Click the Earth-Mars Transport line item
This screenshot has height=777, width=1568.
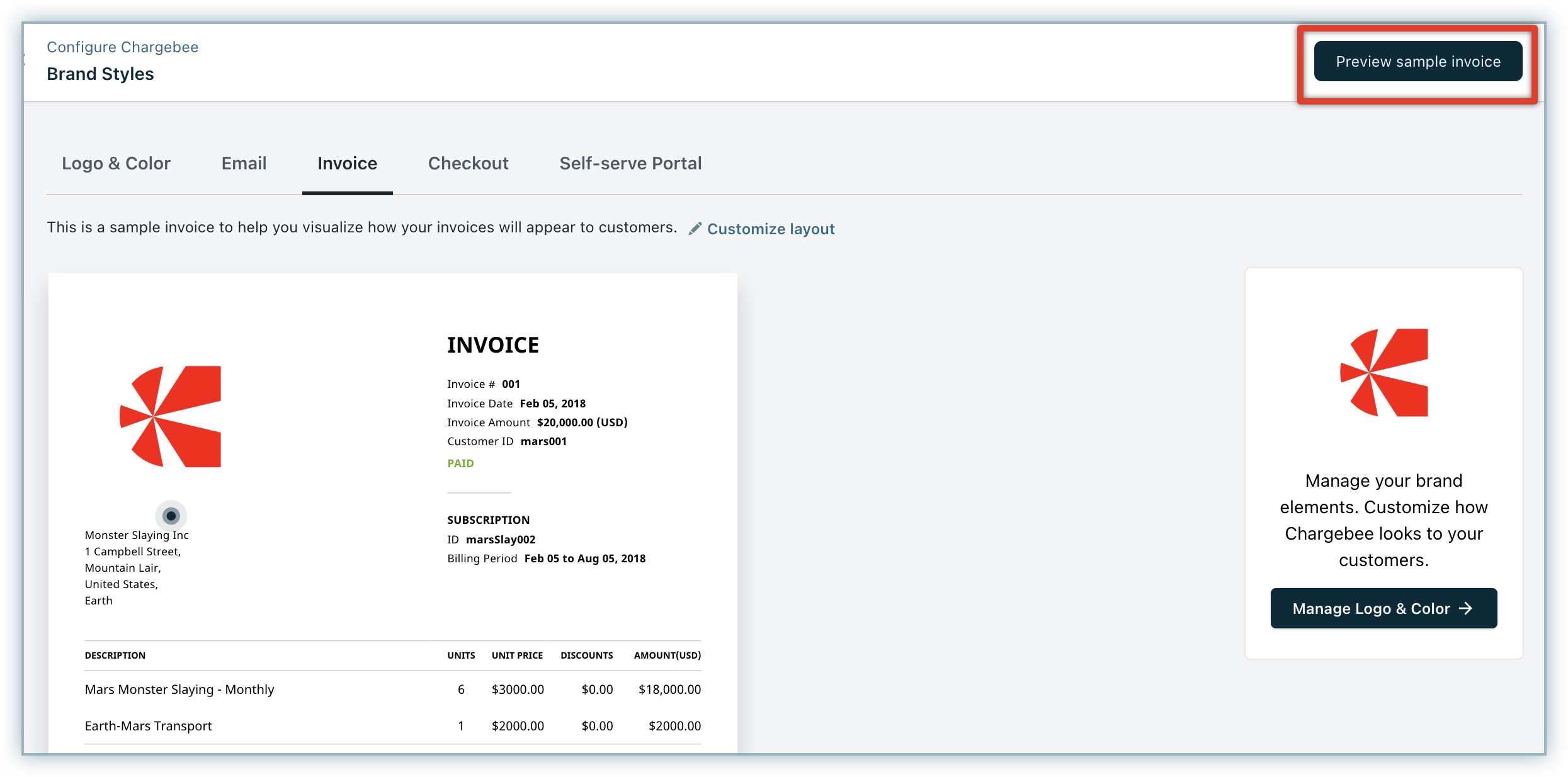[148, 726]
